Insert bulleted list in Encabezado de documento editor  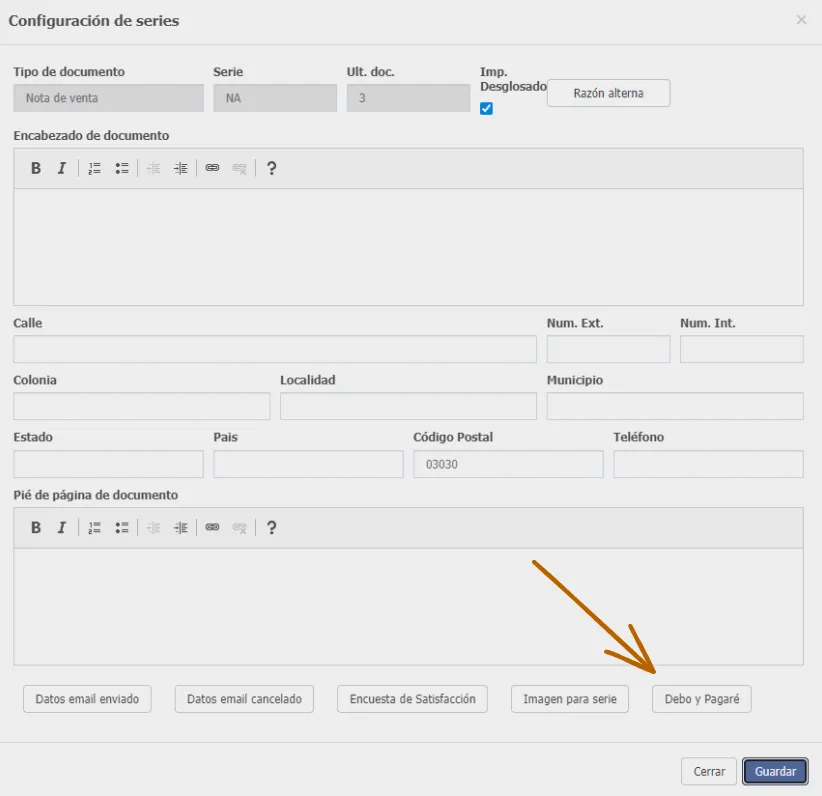122,168
